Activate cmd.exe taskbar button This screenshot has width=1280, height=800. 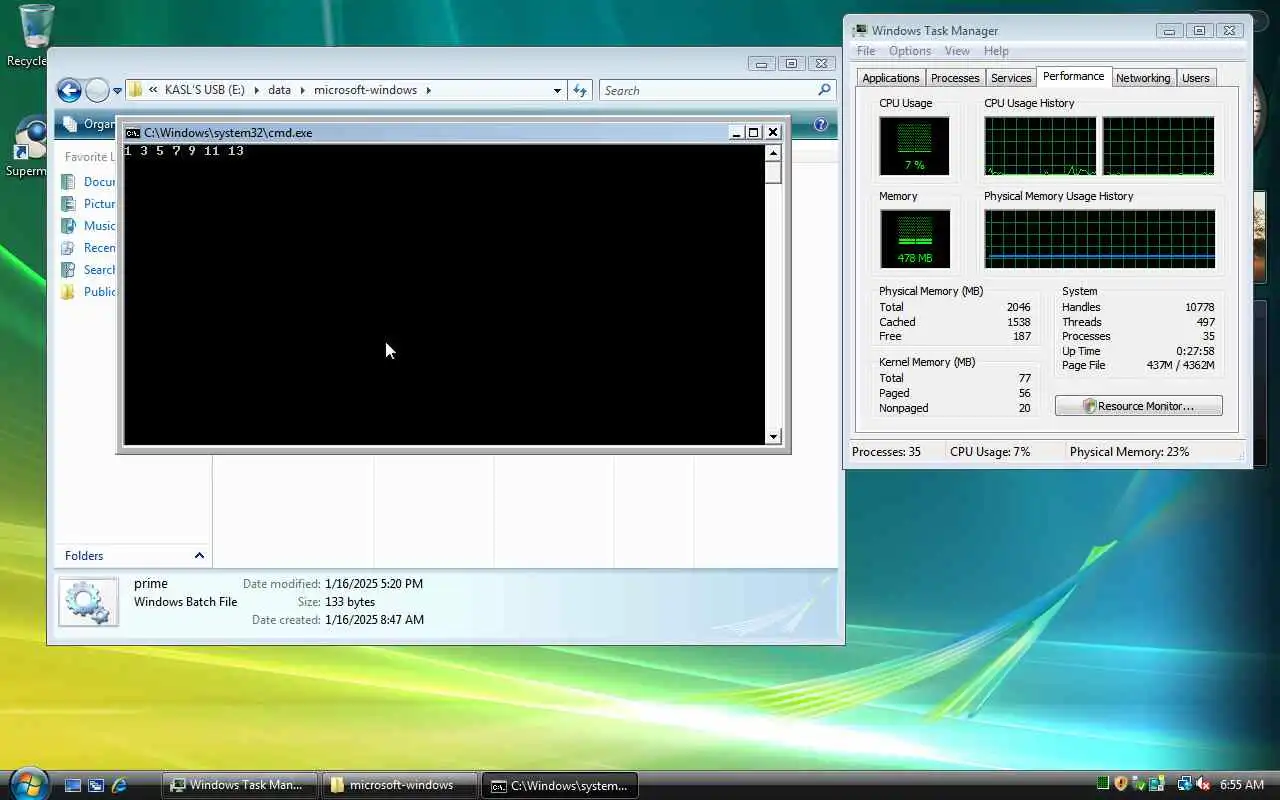(560, 786)
